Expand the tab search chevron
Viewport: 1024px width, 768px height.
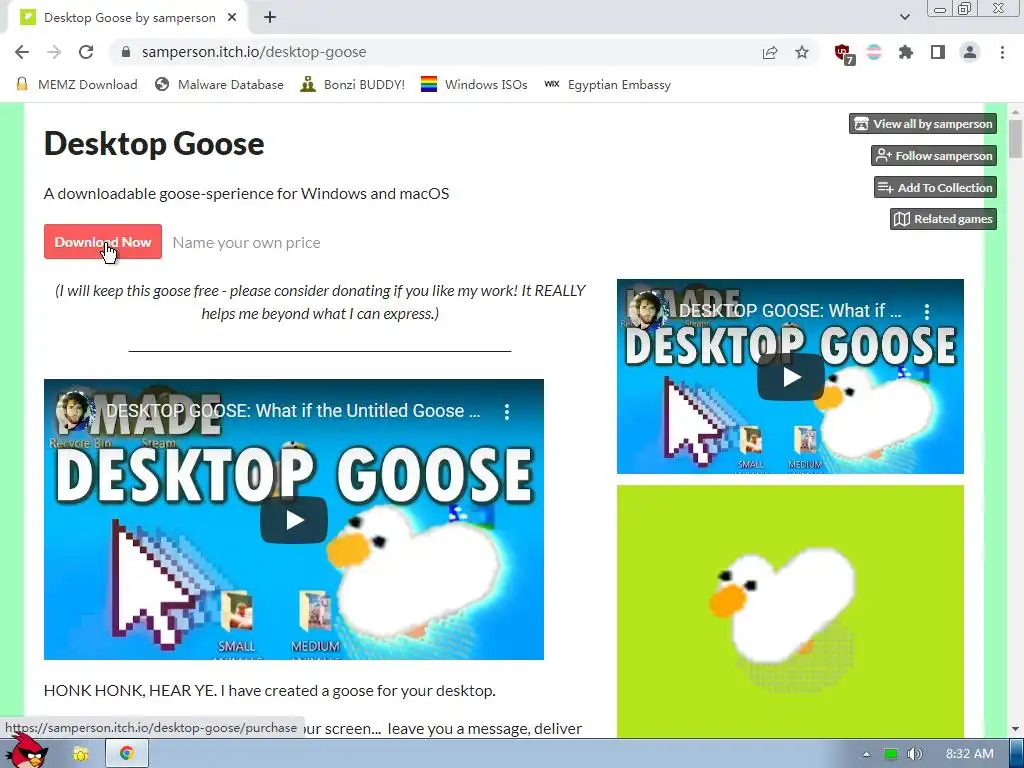pyautogui.click(x=904, y=17)
